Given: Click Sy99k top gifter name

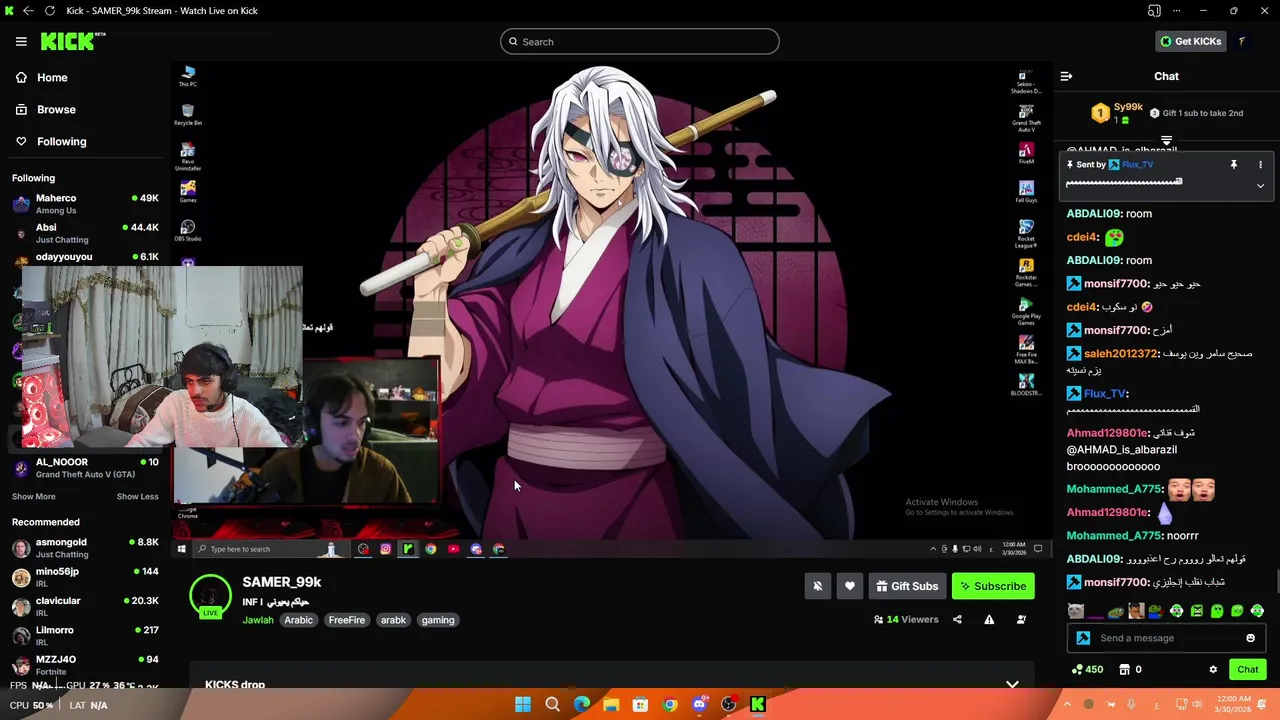Looking at the screenshot, I should pos(1128,107).
